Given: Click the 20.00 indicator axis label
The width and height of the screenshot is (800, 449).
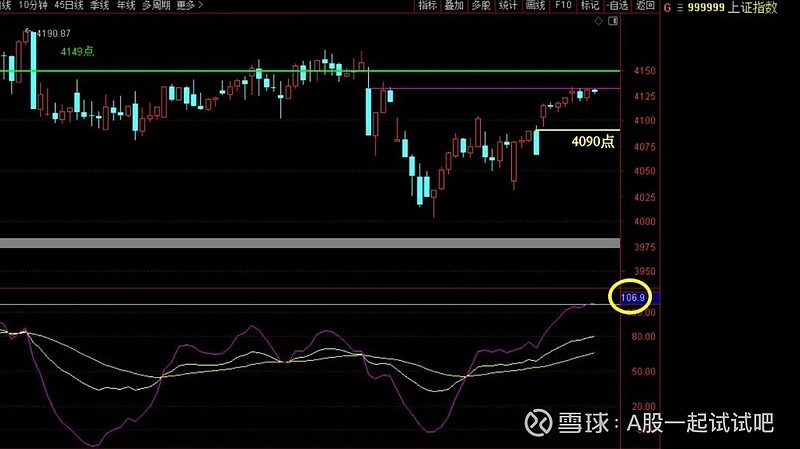Looking at the screenshot, I should [x=643, y=407].
